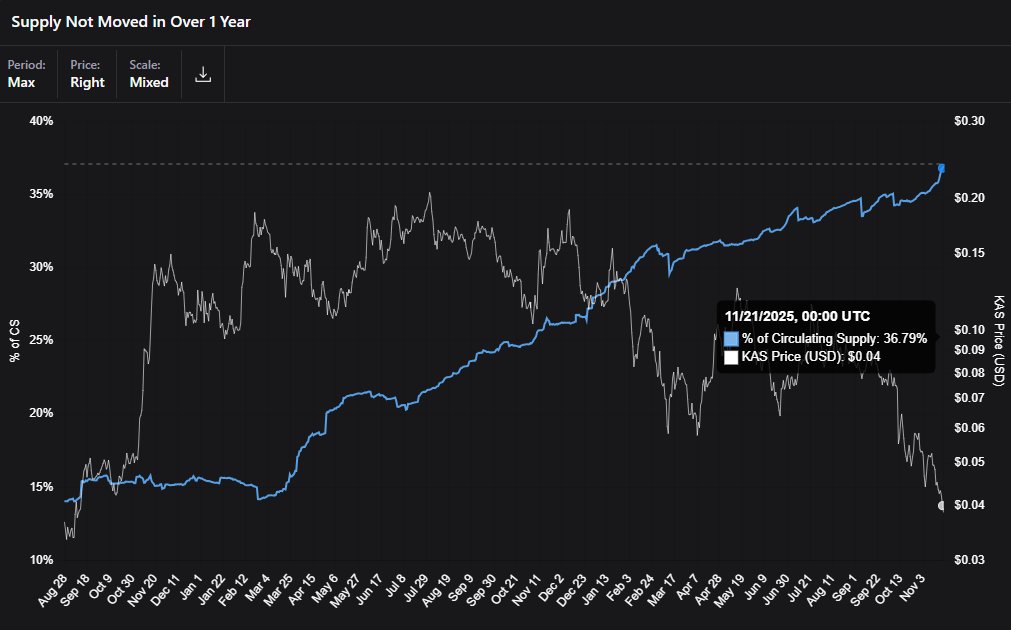Open the Scale Mixed selector
Viewport: 1011px width, 630px height.
click(149, 74)
